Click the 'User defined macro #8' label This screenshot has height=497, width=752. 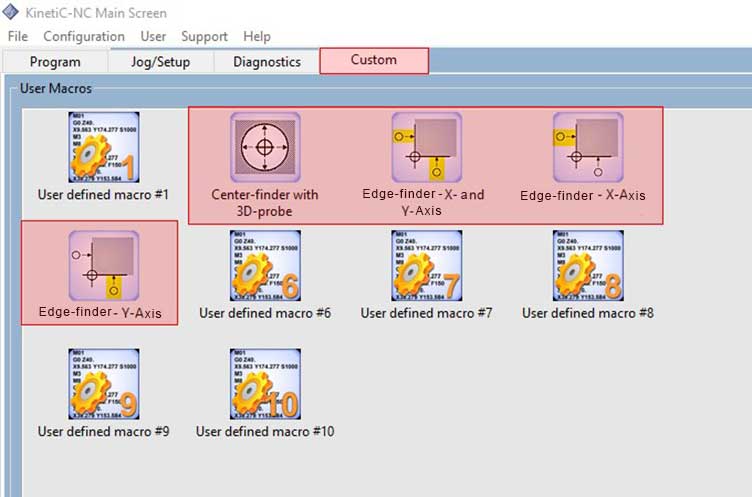pos(588,313)
